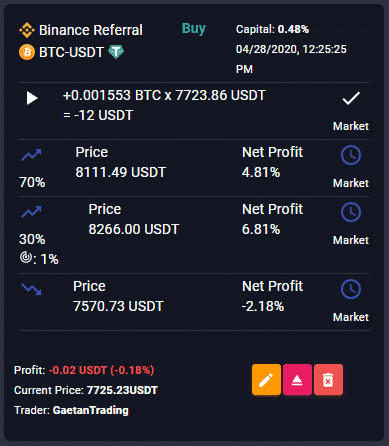The height and width of the screenshot is (446, 389).
Task: Click clock icon beside -2.18% net profit
Action: [351, 289]
